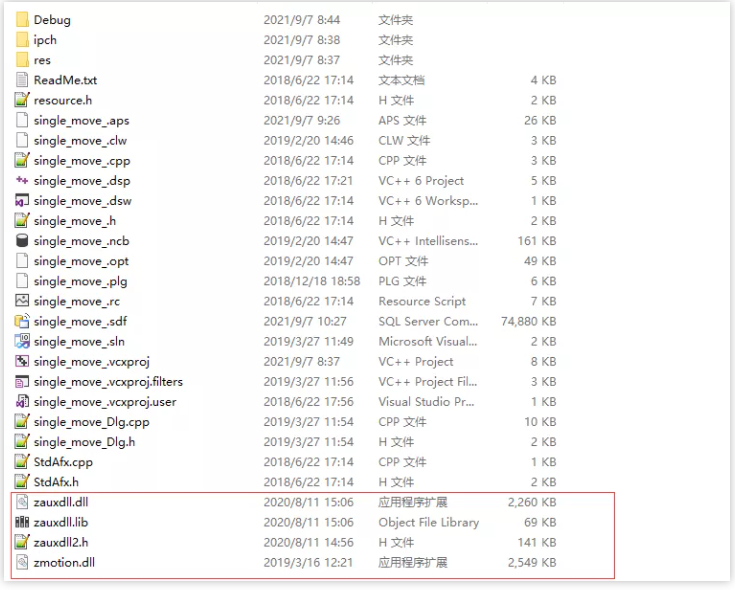Click the res folder icon
The height and width of the screenshot is (590, 735).
pyautogui.click(x=22, y=60)
